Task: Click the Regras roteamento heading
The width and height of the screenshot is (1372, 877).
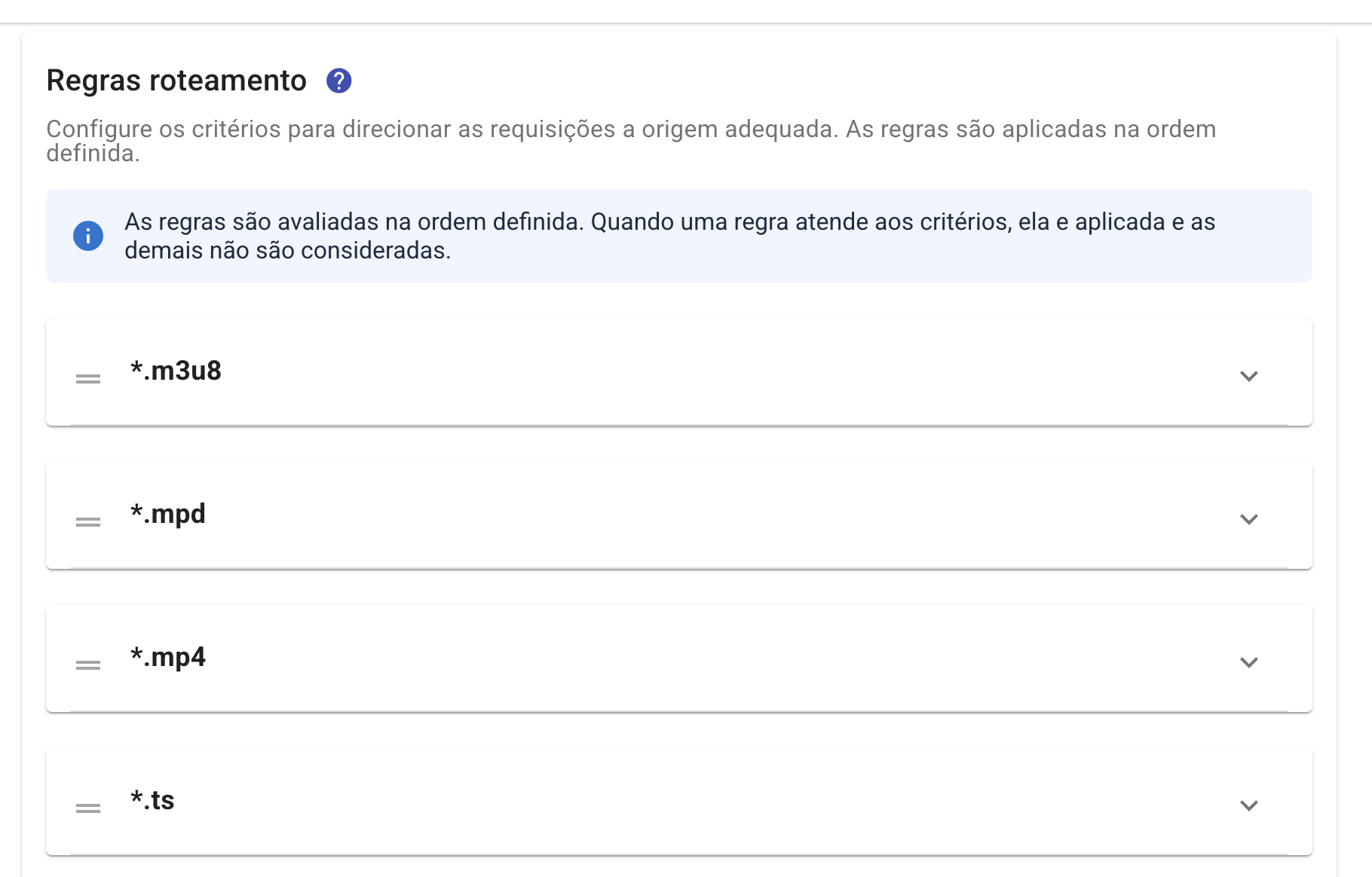Action: click(x=179, y=80)
